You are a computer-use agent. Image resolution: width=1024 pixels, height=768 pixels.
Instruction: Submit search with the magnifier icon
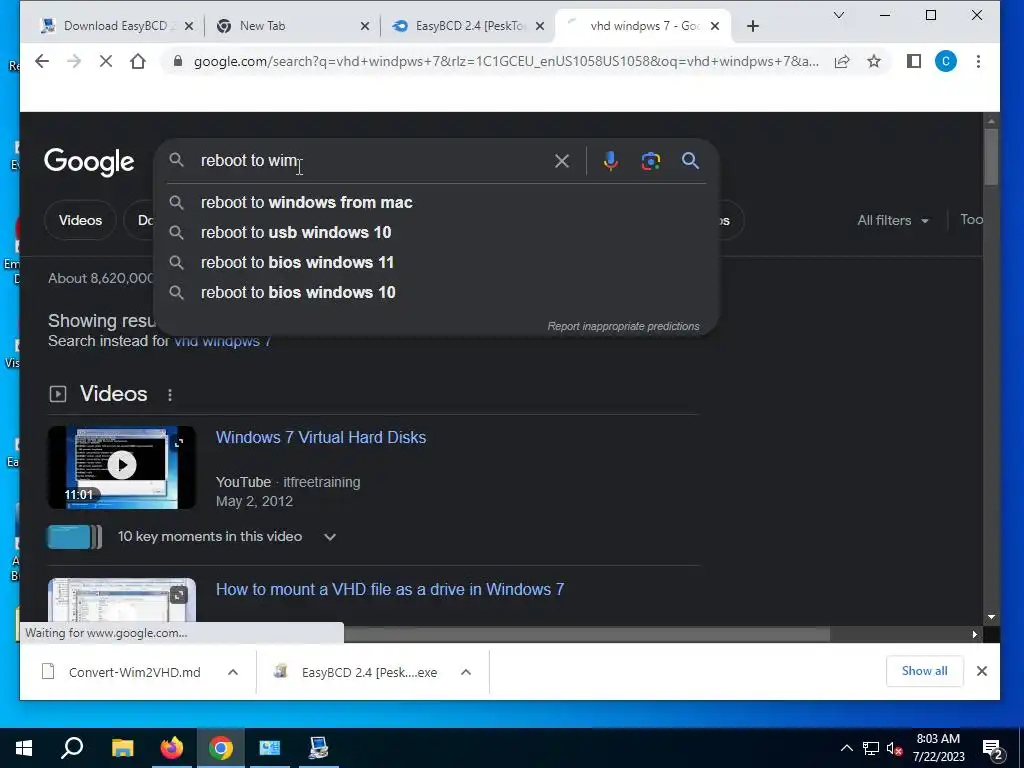tap(690, 161)
